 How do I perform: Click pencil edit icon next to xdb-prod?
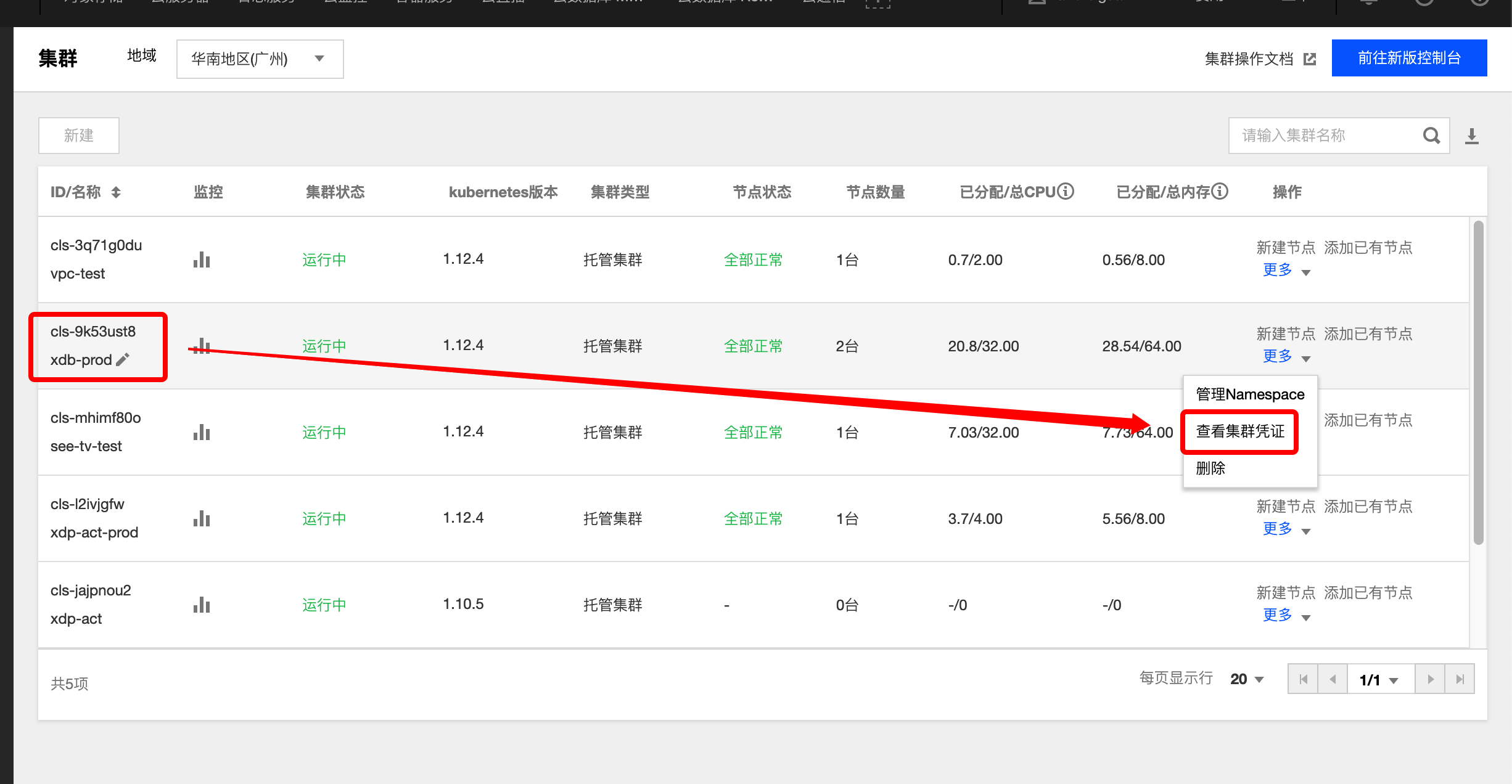[123, 359]
